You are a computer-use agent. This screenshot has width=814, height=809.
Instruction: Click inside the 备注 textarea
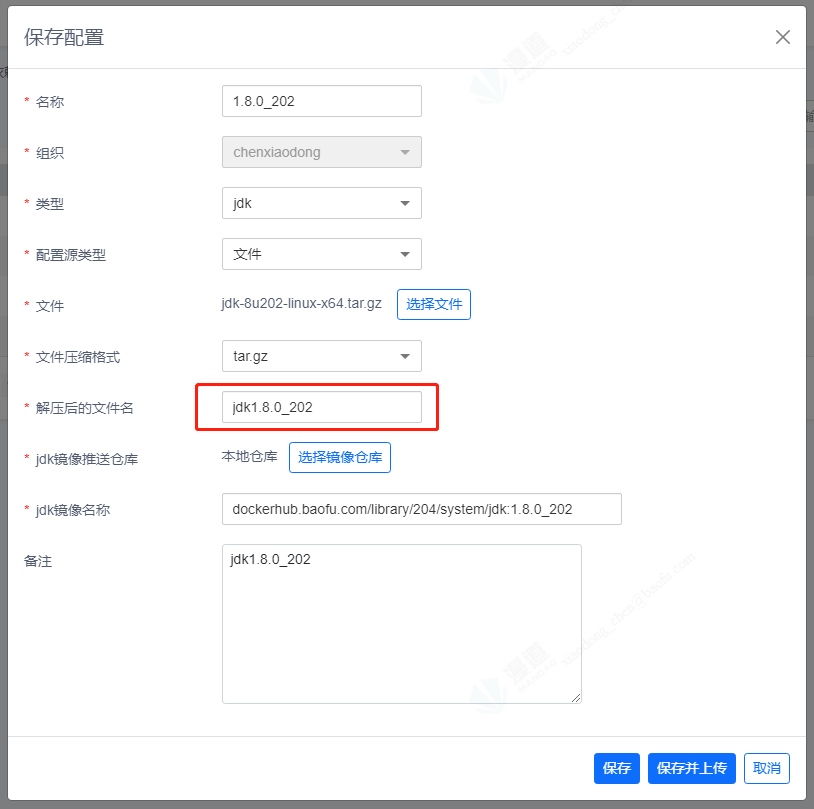point(401,624)
